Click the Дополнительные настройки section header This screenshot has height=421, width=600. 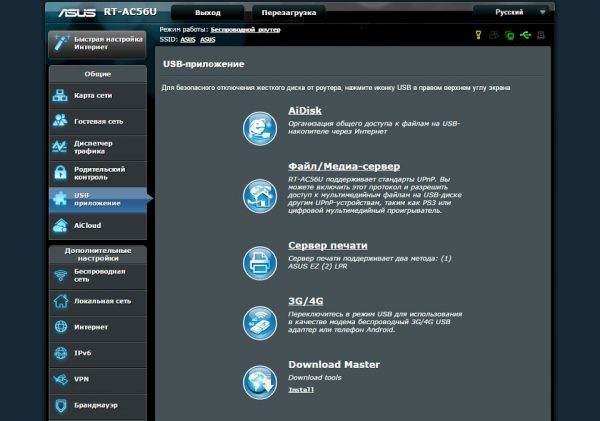pos(98,254)
